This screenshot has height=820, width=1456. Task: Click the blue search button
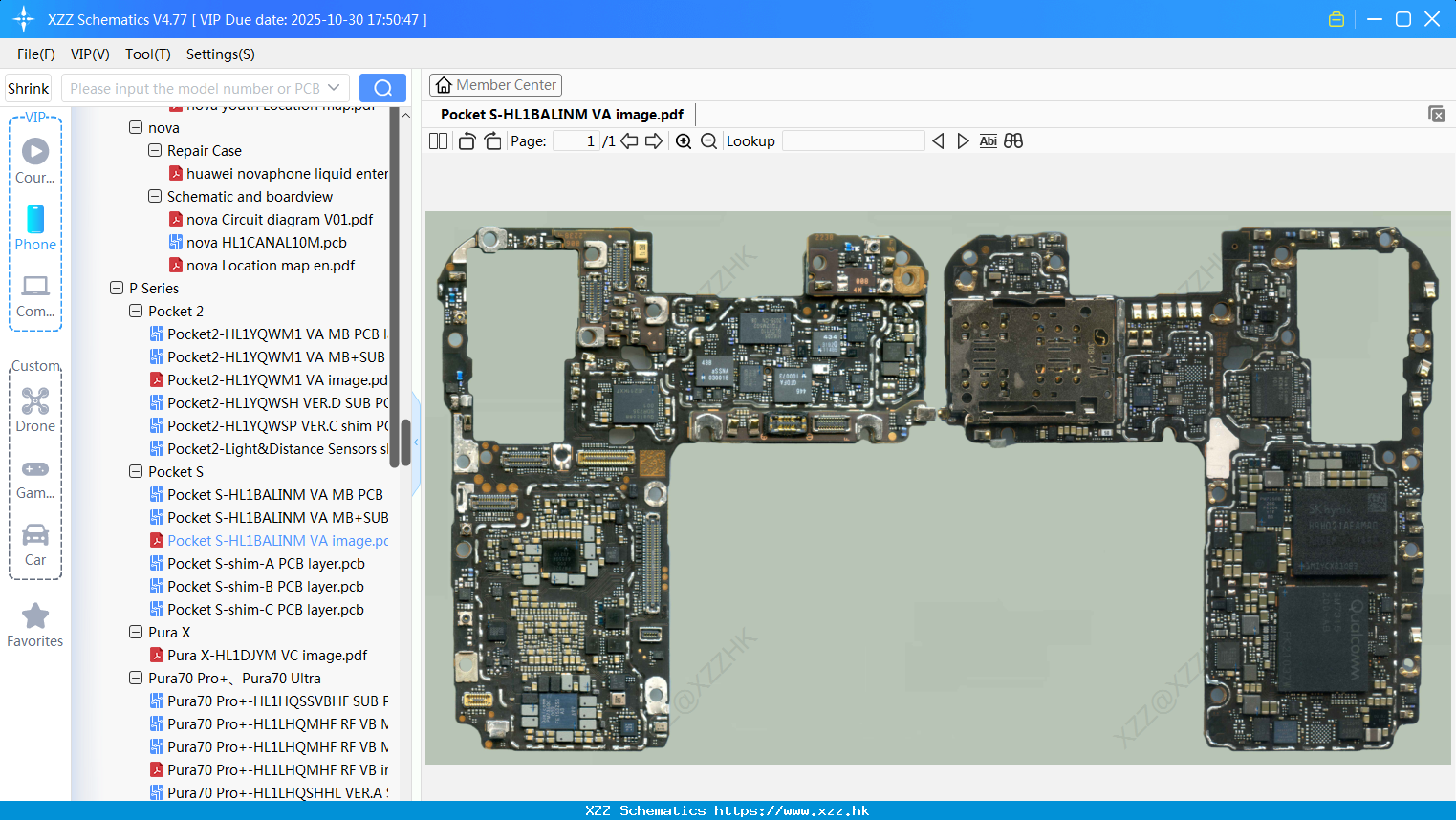tap(382, 88)
